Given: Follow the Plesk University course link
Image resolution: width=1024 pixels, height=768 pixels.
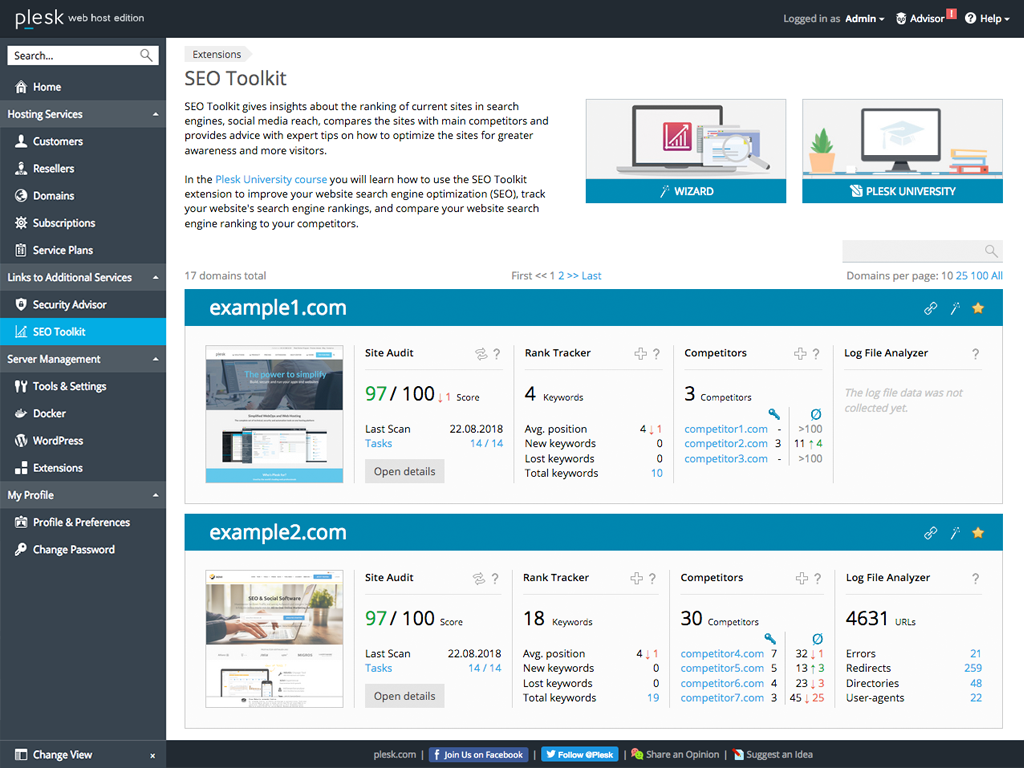Looking at the screenshot, I should click(271, 179).
